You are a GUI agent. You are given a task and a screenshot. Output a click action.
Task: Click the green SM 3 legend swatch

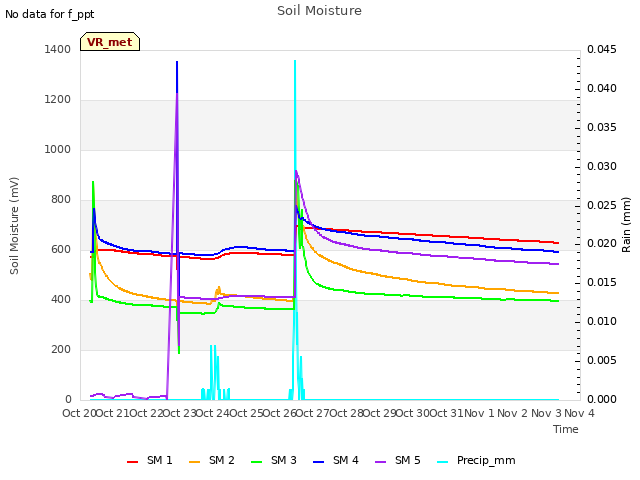pyautogui.click(x=257, y=462)
